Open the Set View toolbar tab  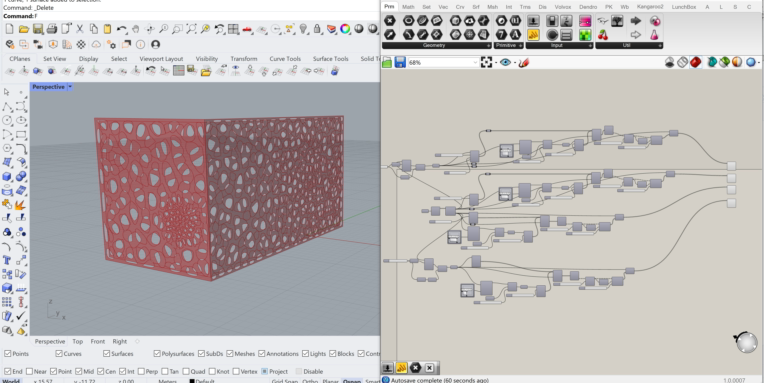point(55,58)
